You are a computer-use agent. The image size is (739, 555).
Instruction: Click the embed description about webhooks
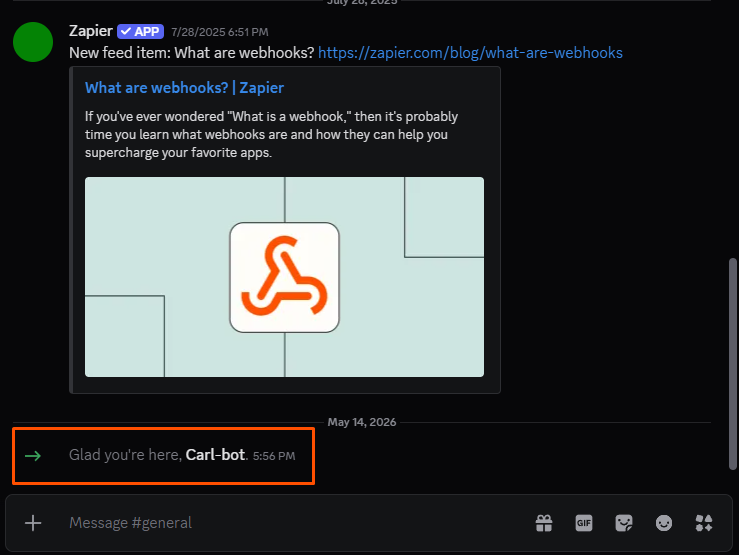tap(271, 135)
